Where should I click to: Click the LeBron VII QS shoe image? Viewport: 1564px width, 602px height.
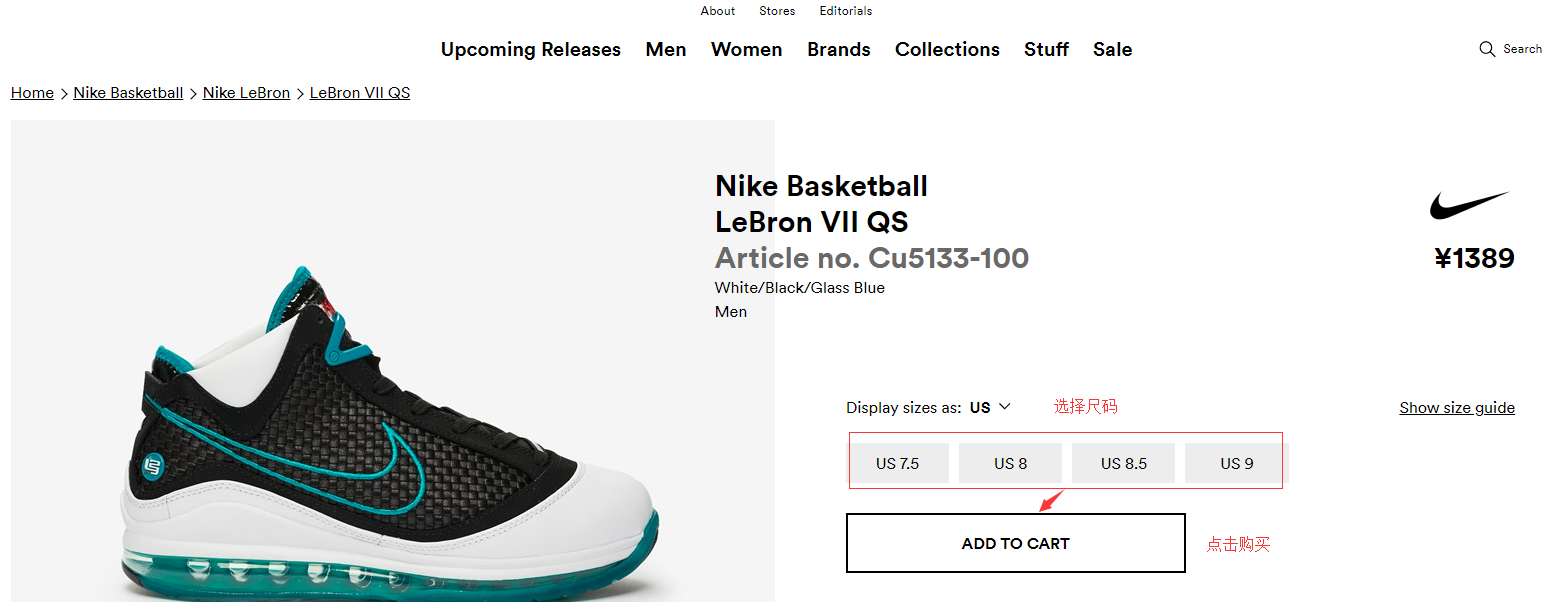[x=392, y=440]
